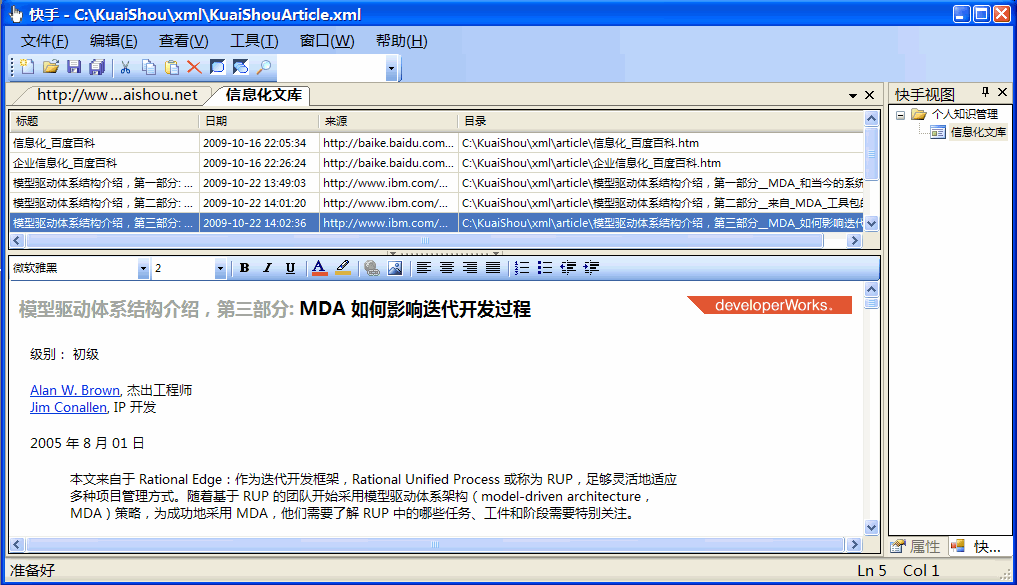Toggle Italic formatting in the editor toolbar

point(267,268)
